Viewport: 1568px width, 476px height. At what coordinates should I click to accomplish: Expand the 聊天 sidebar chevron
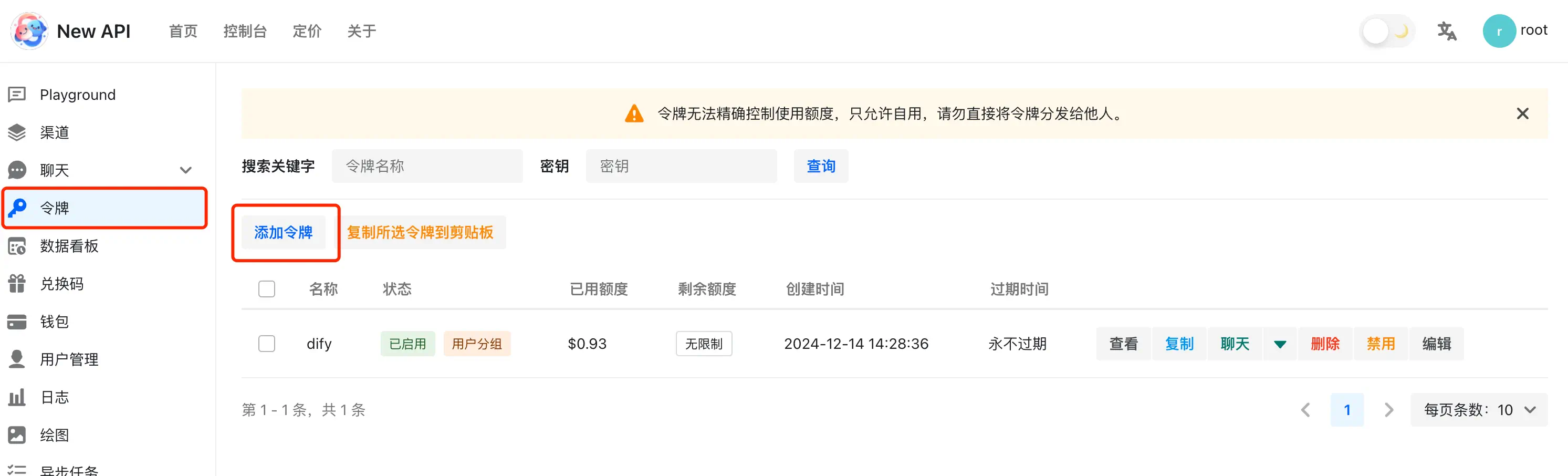coord(186,170)
